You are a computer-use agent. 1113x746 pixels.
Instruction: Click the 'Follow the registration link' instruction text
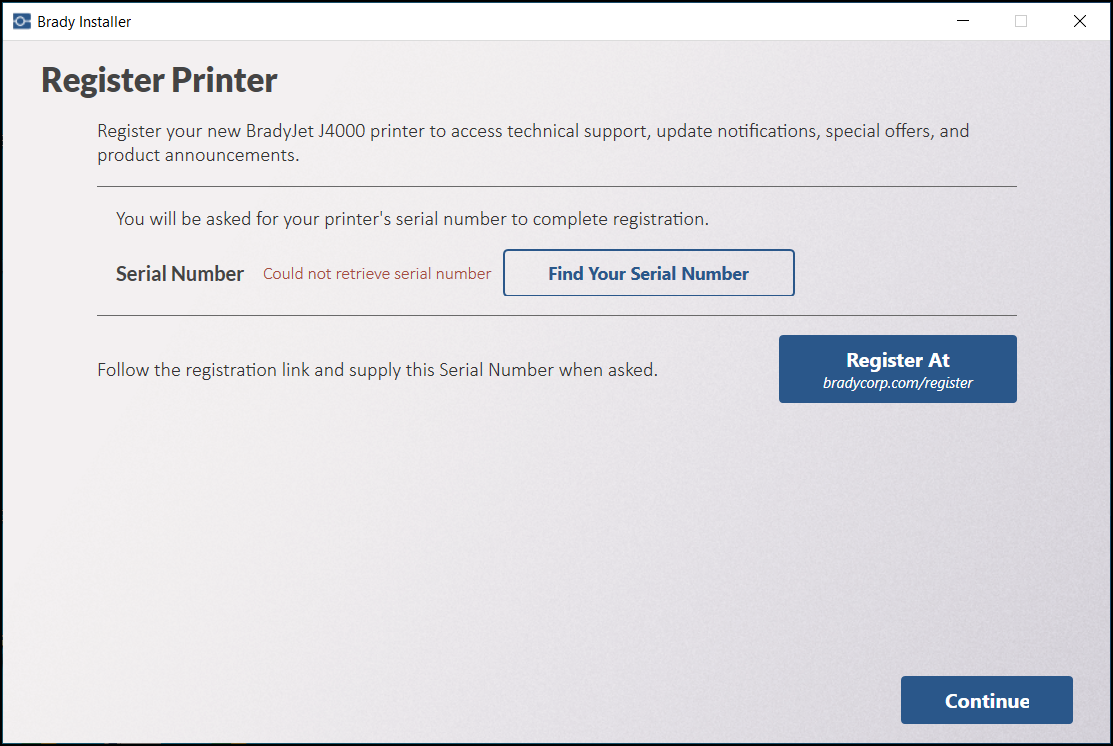(x=378, y=370)
